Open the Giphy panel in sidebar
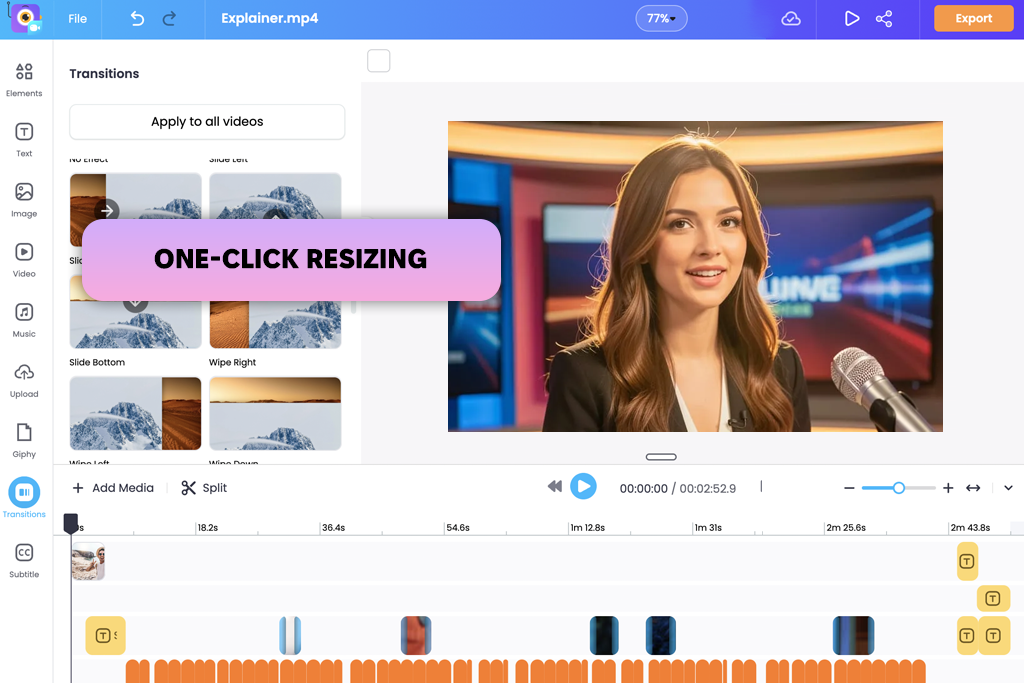Image resolution: width=1024 pixels, height=683 pixels. click(24, 440)
